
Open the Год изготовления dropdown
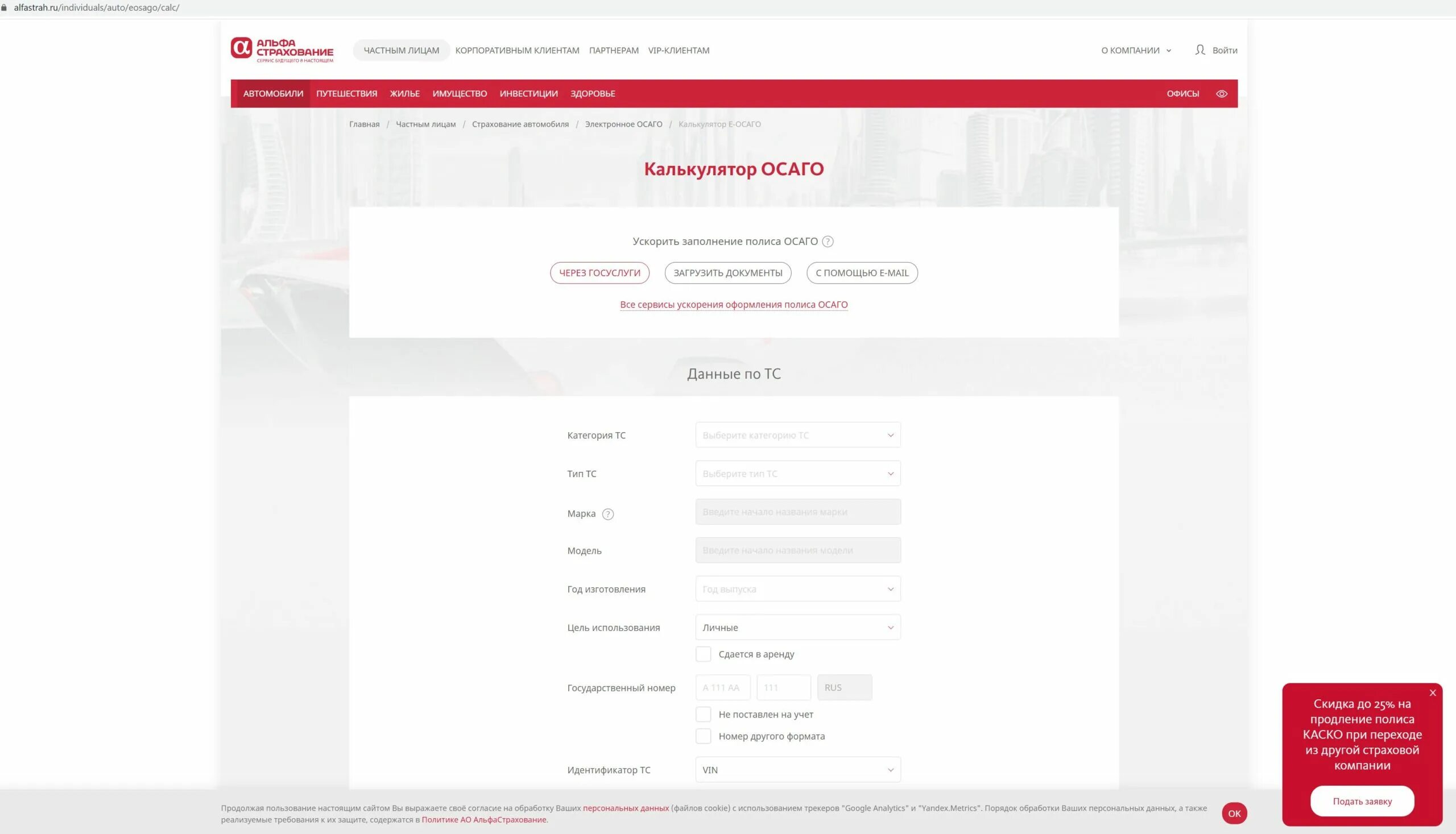(797, 589)
